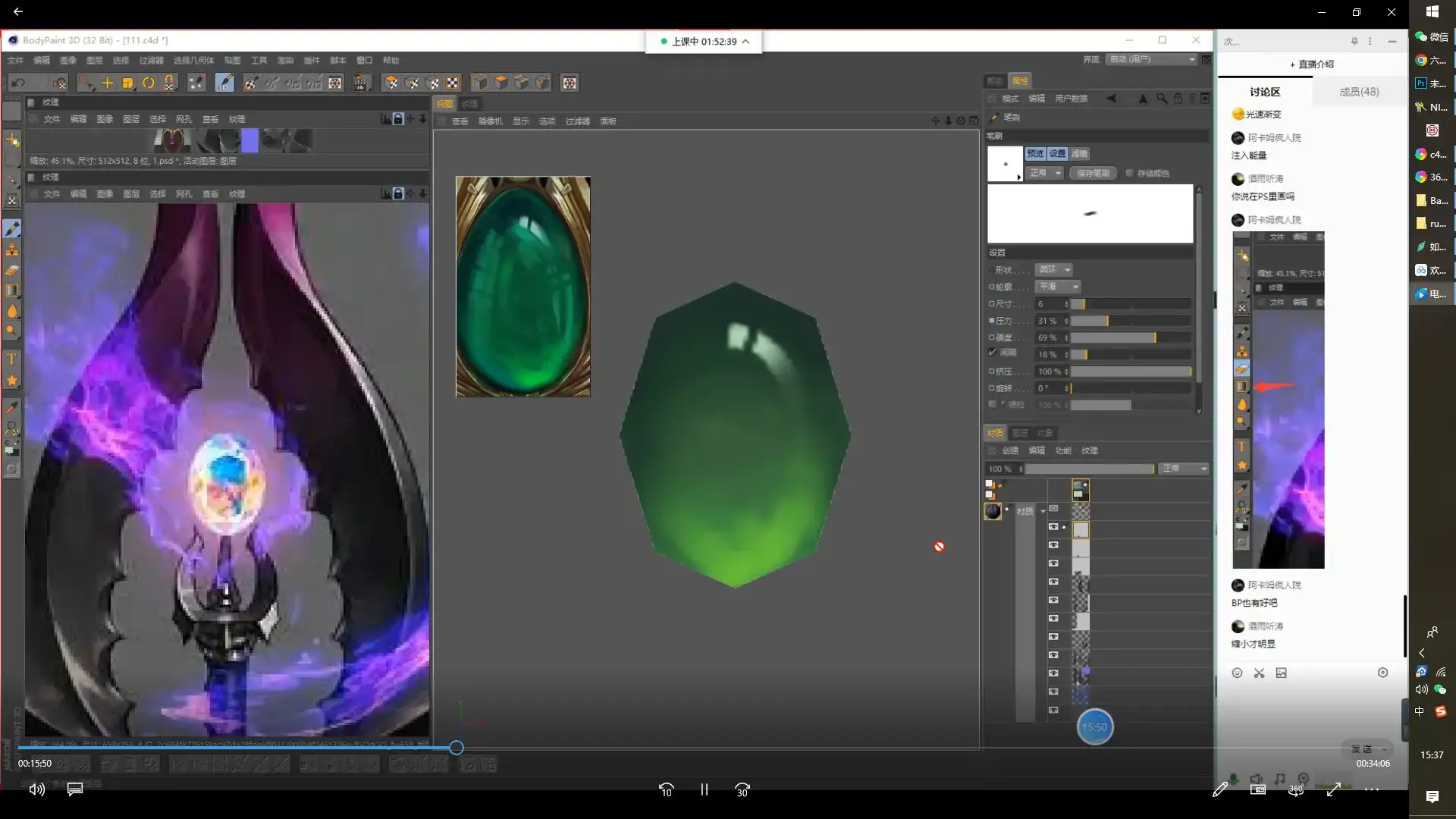Screen dimensions: 1456x819
Task: Toggle the 间隔 spacing checkbox
Action: click(993, 353)
